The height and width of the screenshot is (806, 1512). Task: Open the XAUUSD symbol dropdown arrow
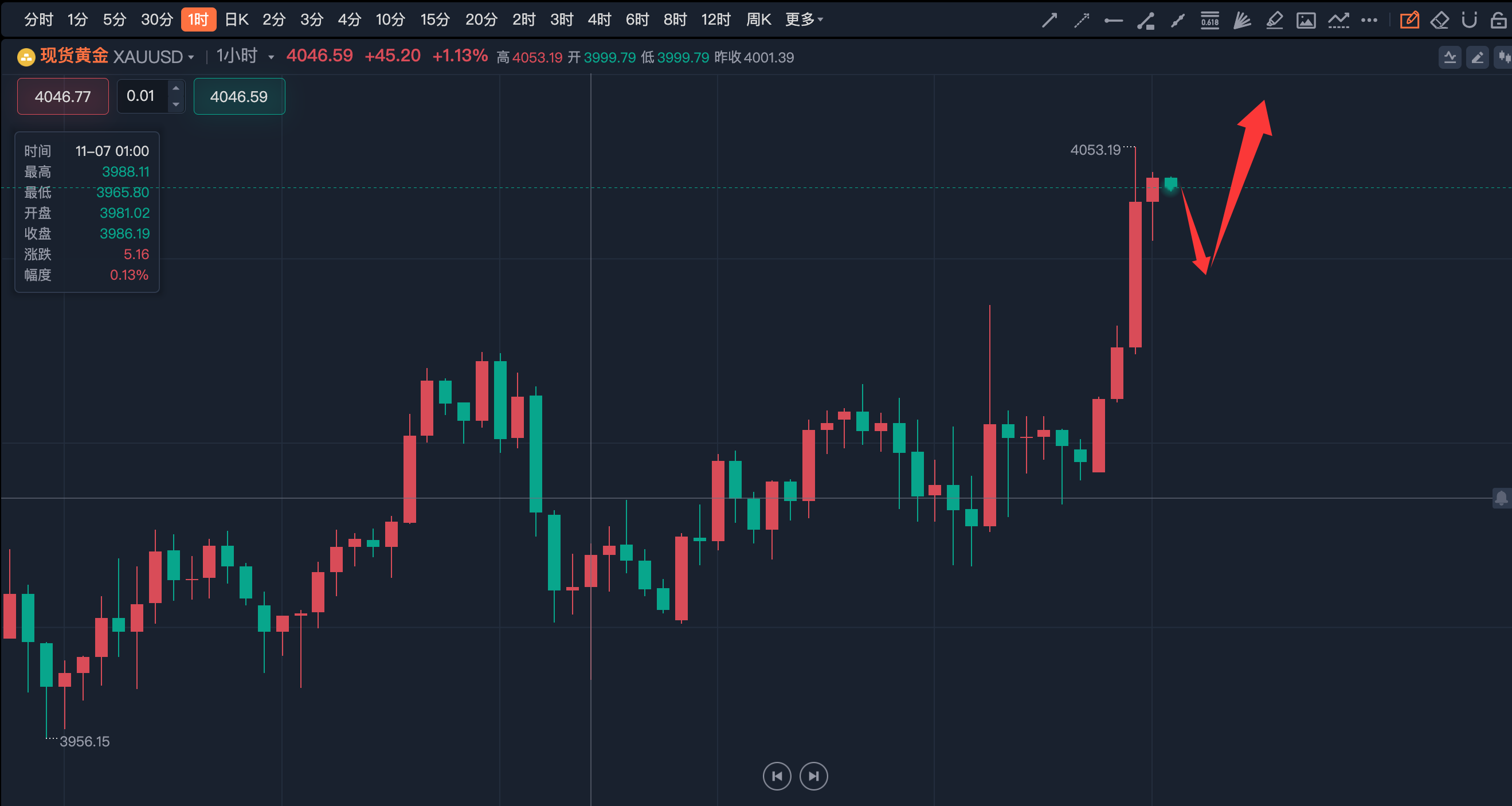click(191, 57)
